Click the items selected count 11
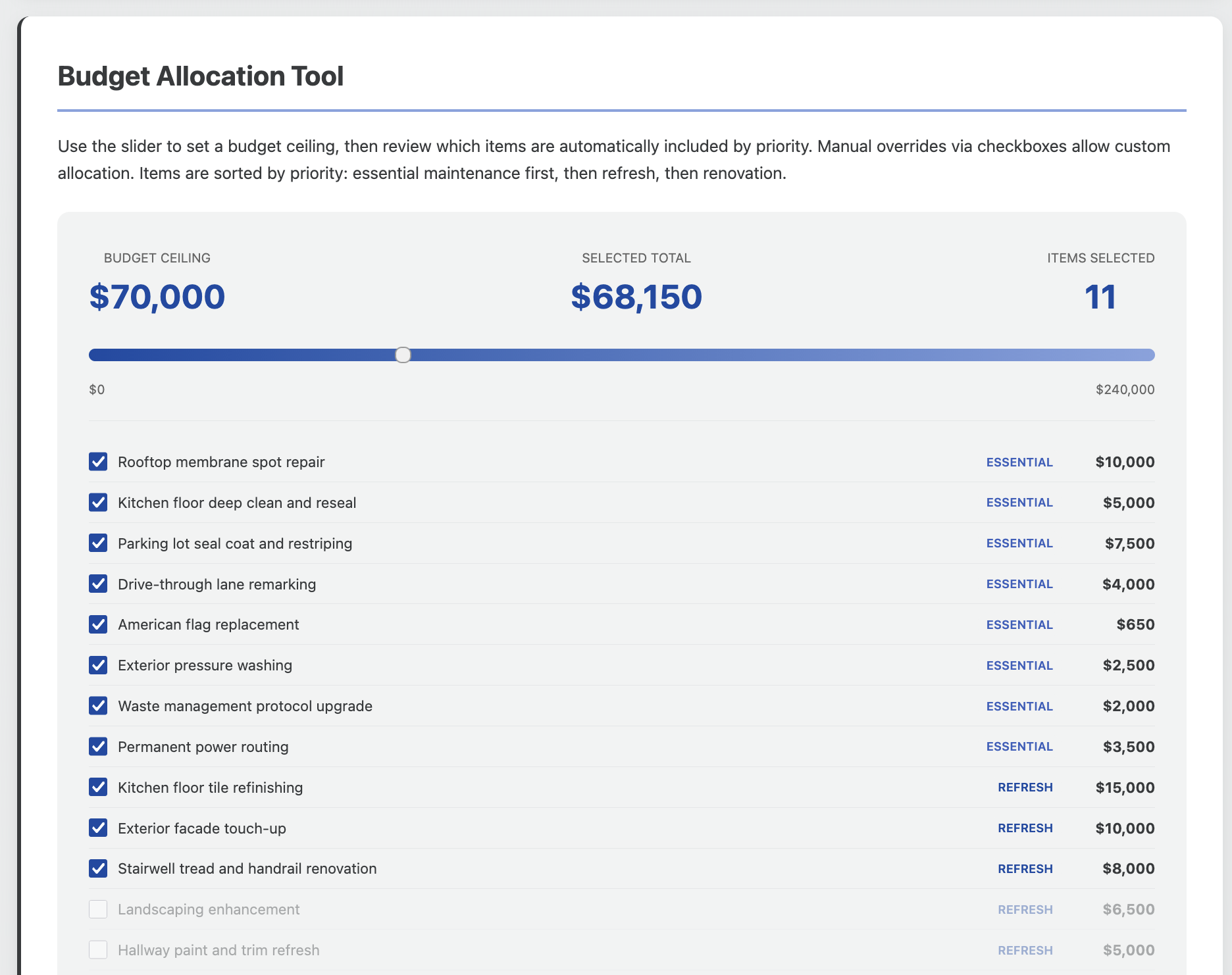 coord(1100,297)
